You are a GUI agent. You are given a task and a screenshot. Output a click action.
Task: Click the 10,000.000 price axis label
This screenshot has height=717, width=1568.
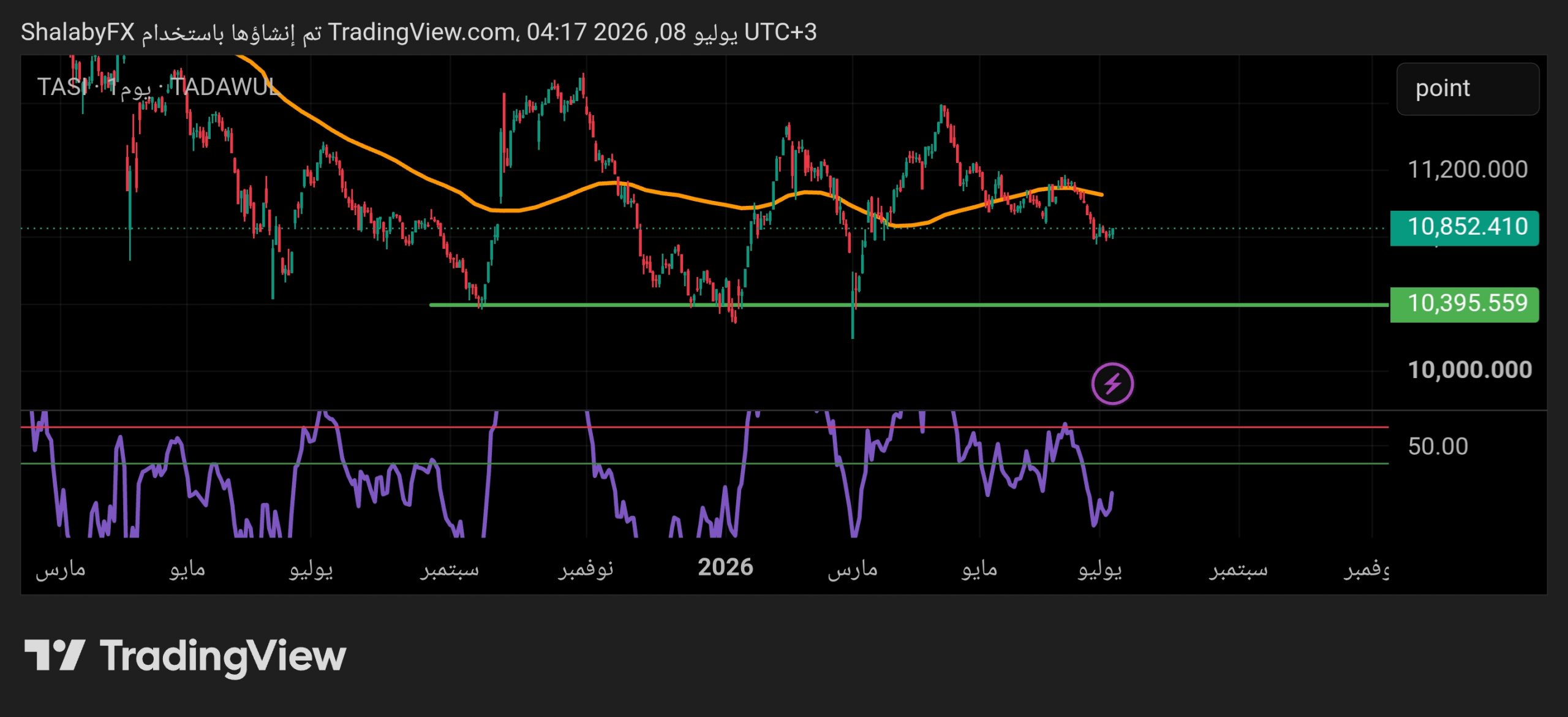pyautogui.click(x=1469, y=370)
